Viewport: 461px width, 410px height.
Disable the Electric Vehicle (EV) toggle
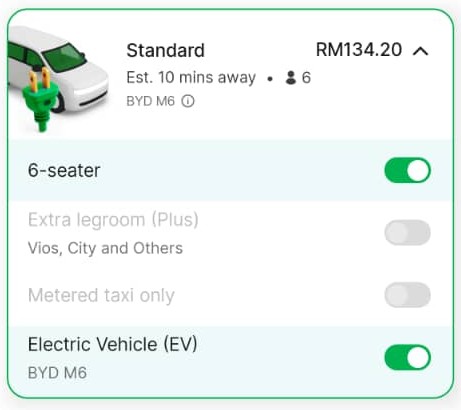tap(407, 357)
